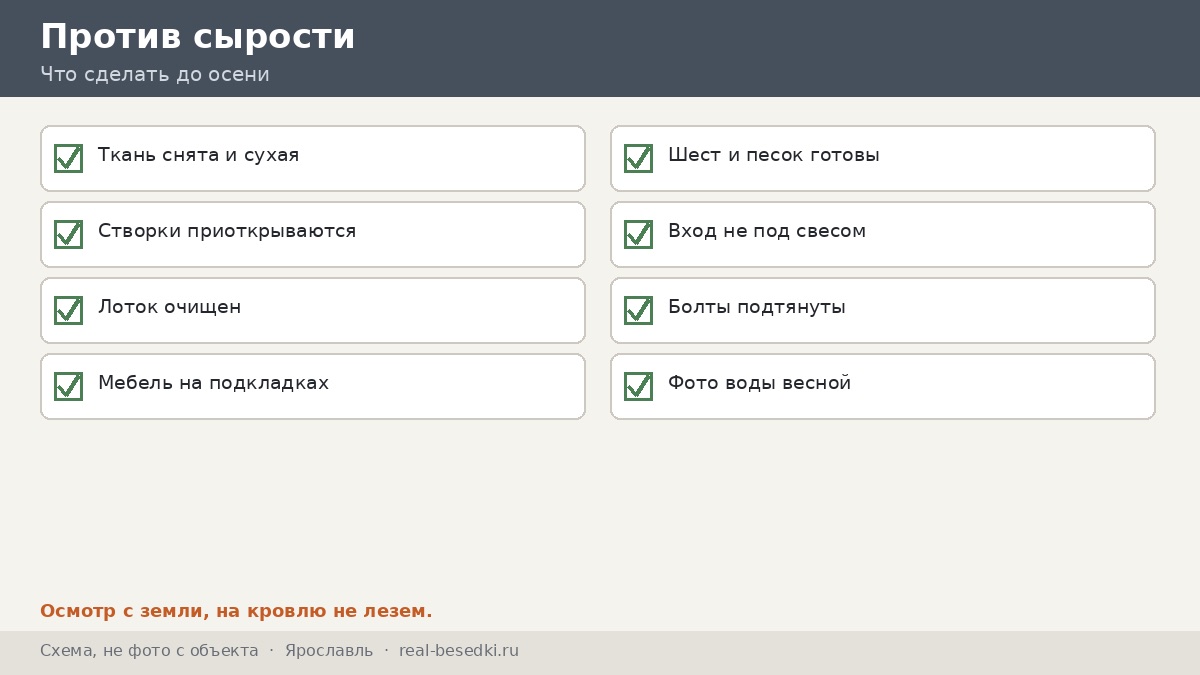
Task: Click the subtitle 'Что сделать до осени'
Action: coord(155,74)
